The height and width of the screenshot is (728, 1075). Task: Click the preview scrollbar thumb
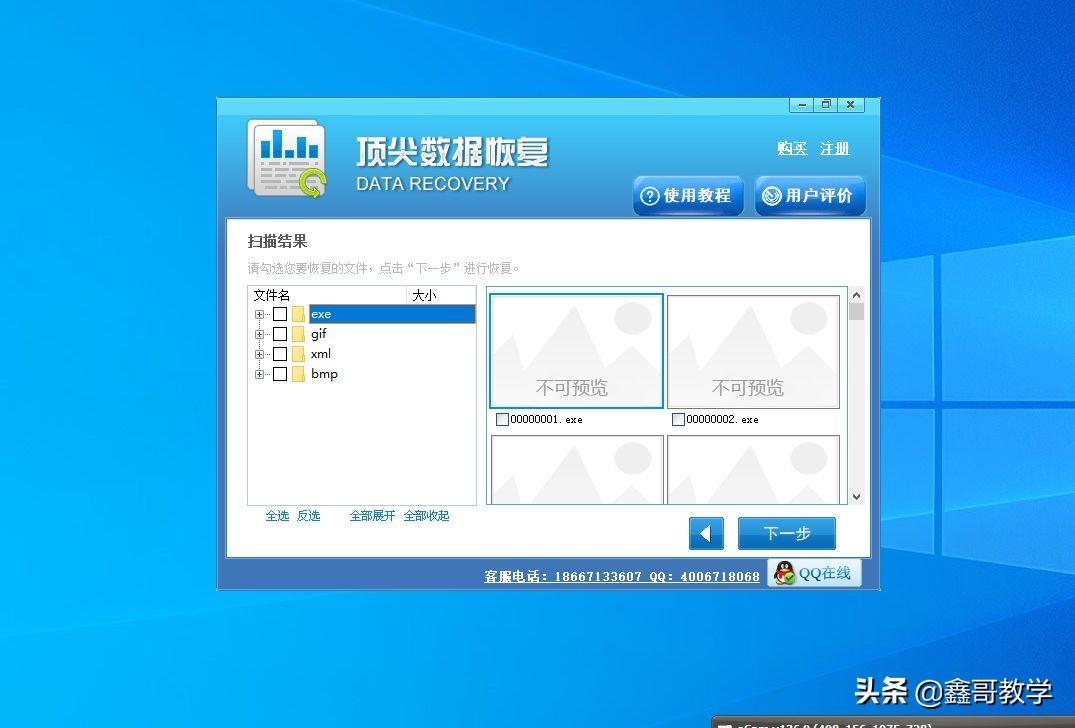pos(856,312)
